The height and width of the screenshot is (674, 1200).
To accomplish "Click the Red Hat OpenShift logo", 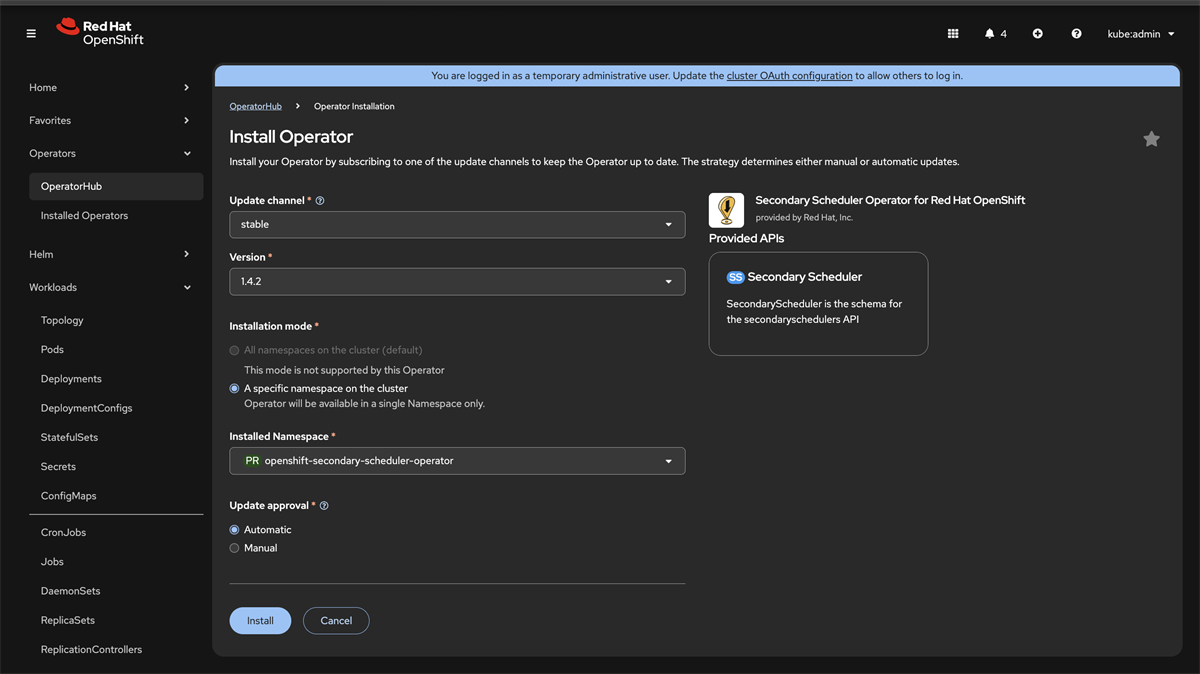I will pos(100,33).
